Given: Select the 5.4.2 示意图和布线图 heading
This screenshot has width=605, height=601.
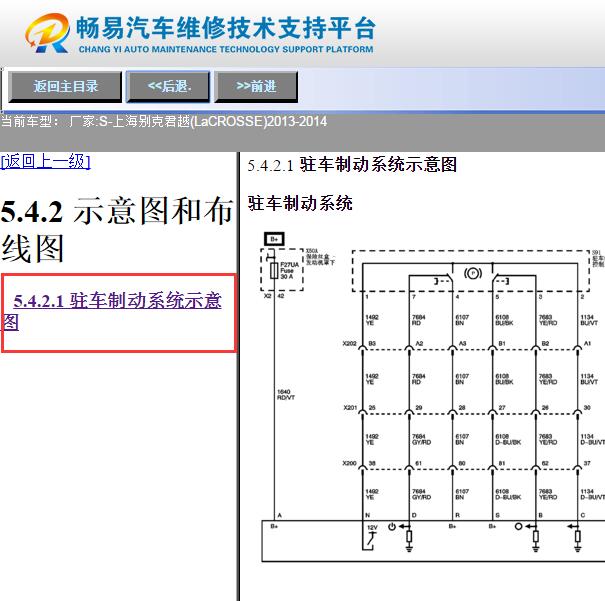Looking at the screenshot, I should pos(116,229).
